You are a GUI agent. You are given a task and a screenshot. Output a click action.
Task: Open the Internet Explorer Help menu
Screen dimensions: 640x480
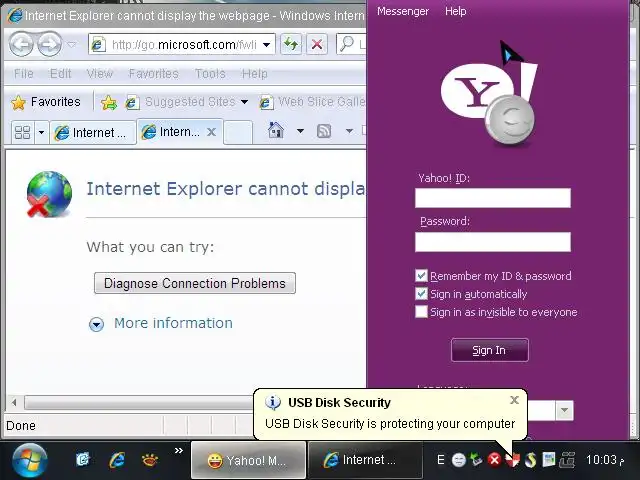click(x=254, y=74)
